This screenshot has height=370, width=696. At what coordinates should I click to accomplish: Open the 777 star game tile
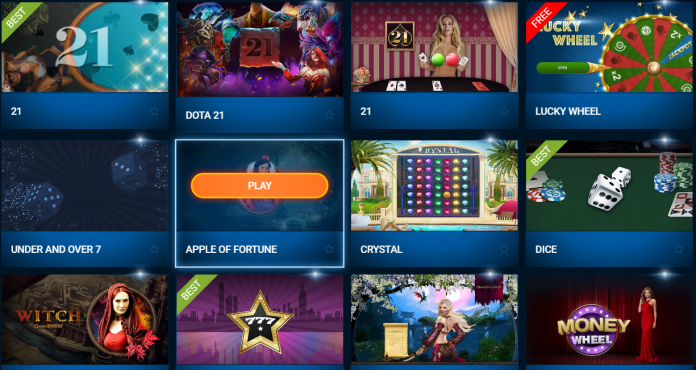260,319
